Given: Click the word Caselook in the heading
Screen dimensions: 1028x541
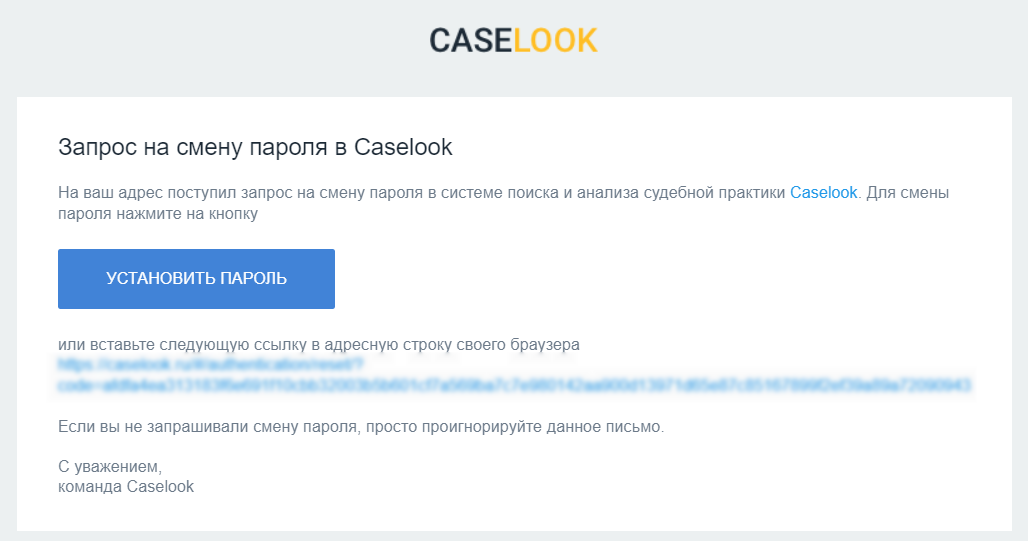Looking at the screenshot, I should click(403, 148).
